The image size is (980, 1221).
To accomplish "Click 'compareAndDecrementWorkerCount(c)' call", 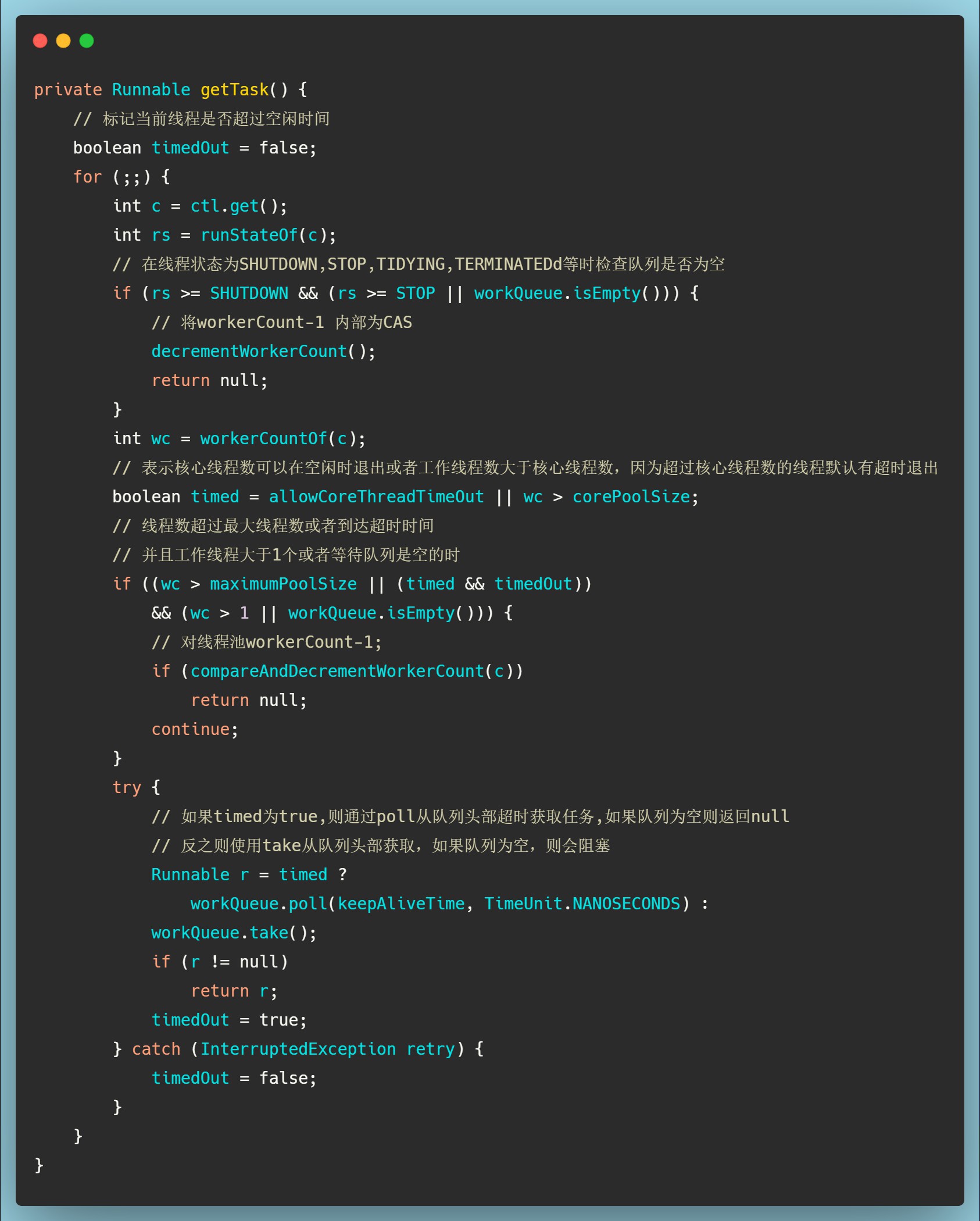I will (352, 671).
